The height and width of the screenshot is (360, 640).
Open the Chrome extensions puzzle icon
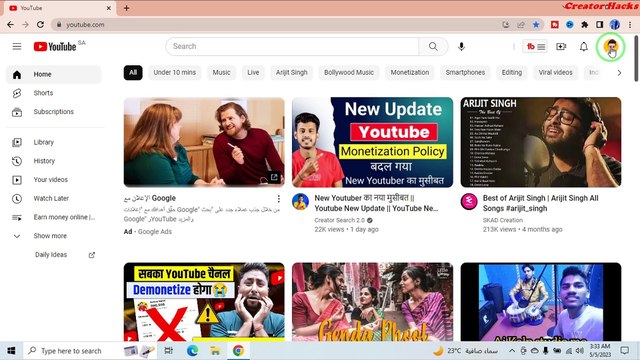(584, 25)
